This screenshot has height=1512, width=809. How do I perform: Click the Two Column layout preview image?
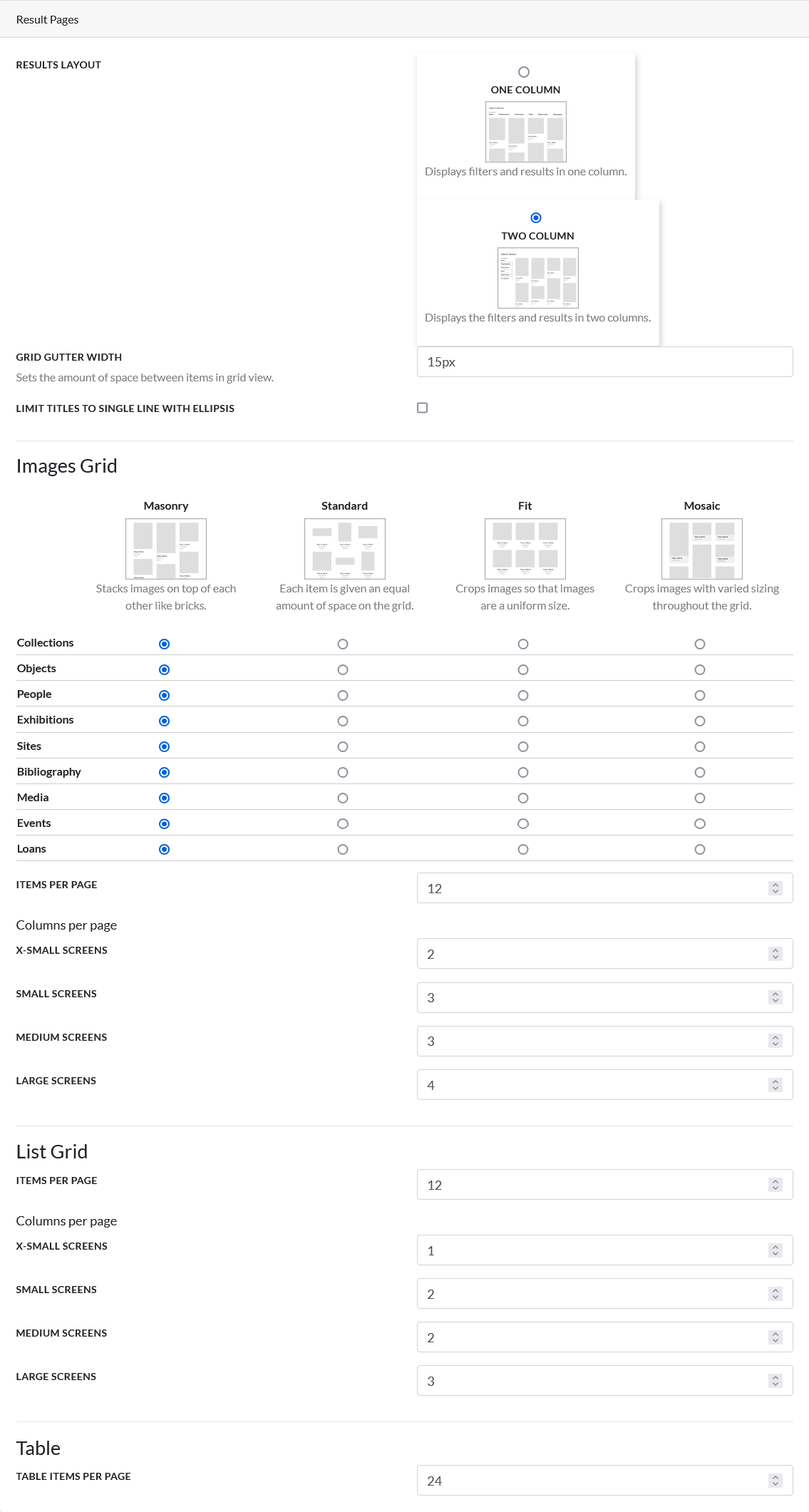(x=537, y=278)
